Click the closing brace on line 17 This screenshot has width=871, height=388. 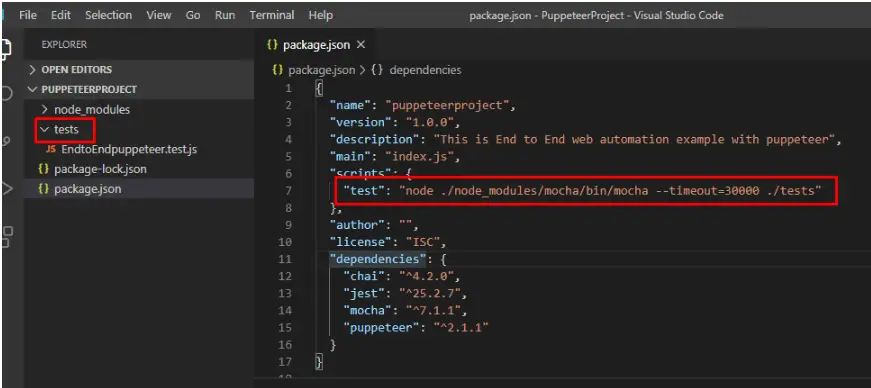click(x=319, y=362)
